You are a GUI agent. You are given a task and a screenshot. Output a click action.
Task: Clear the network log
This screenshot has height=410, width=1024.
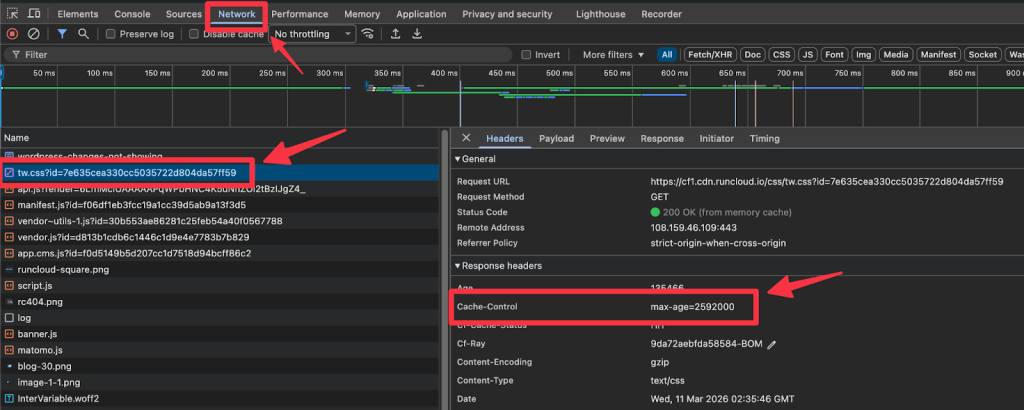pos(36,34)
